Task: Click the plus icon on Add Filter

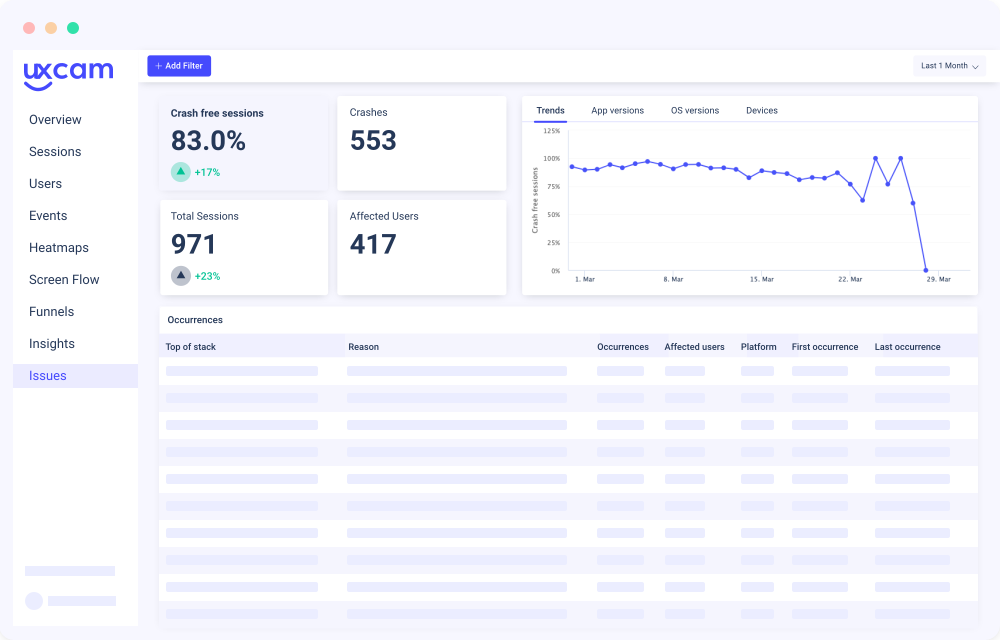Action: click(x=158, y=65)
